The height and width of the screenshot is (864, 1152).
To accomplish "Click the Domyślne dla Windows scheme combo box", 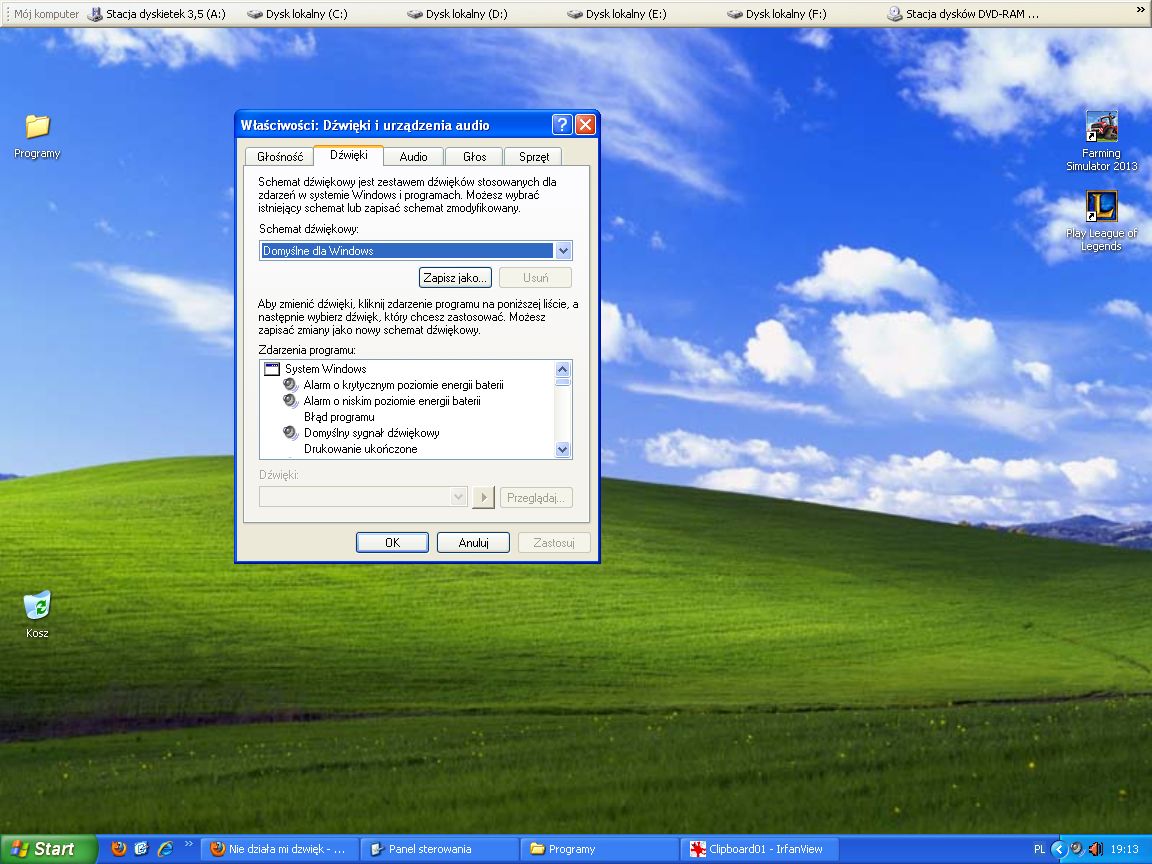I will point(415,251).
